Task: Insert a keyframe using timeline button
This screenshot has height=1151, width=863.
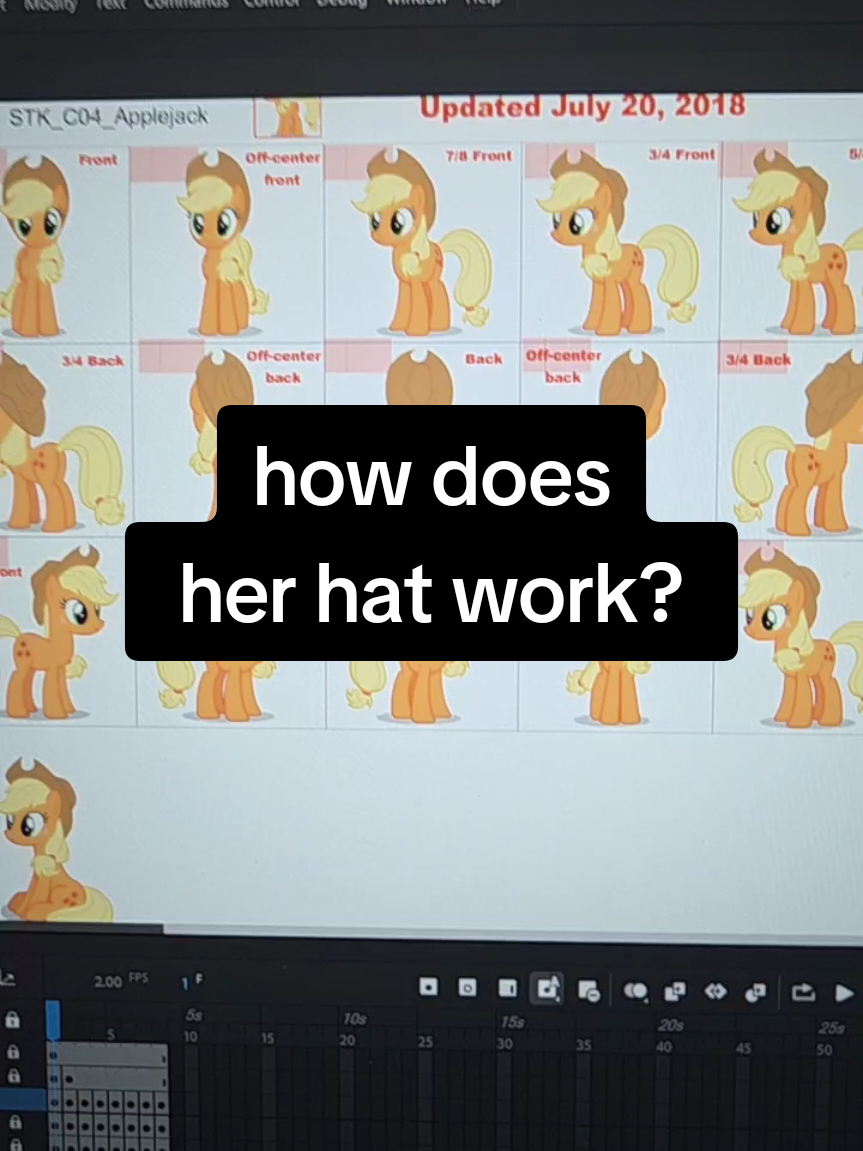Action: (429, 987)
